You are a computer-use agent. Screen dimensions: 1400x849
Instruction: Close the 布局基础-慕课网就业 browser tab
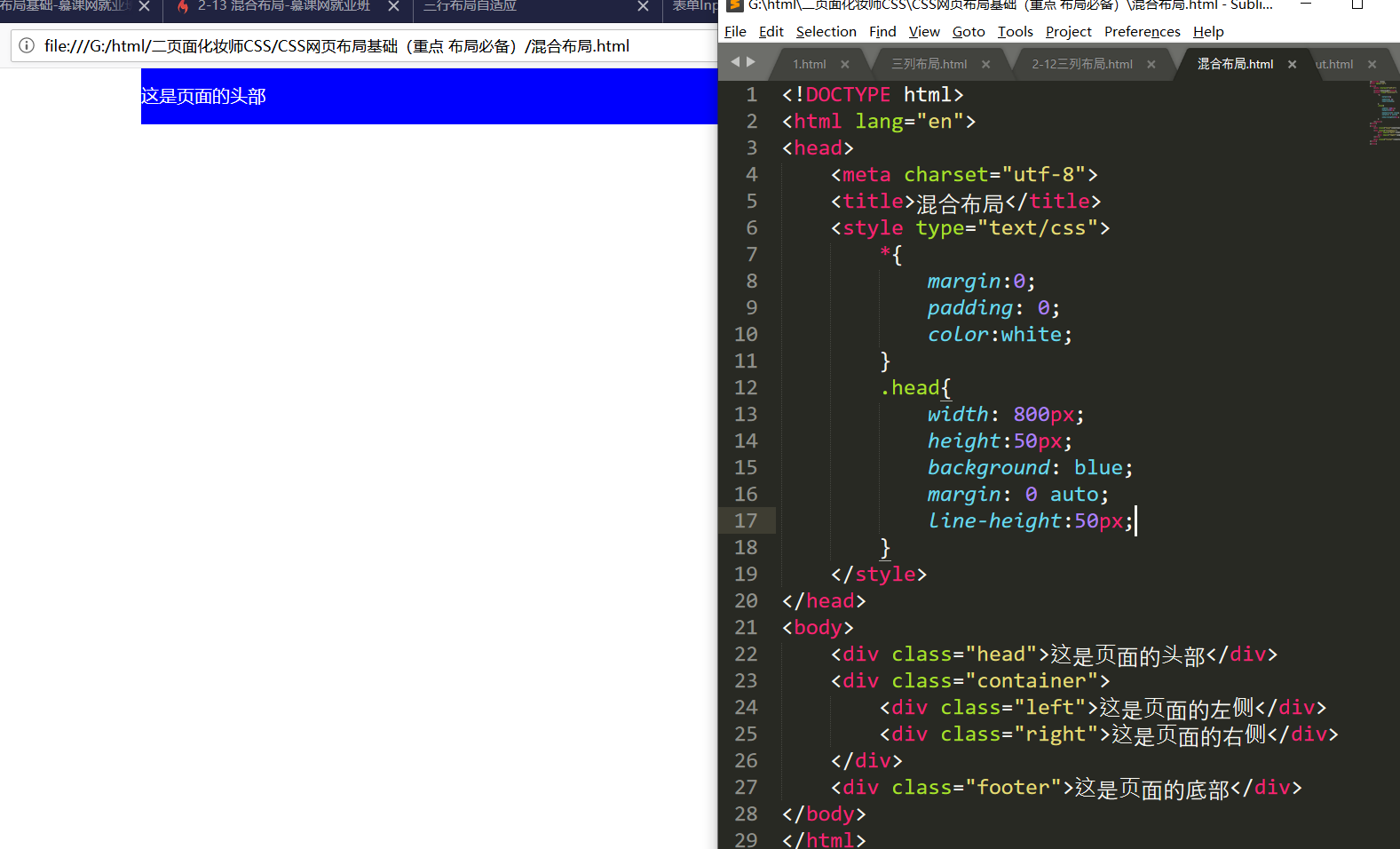point(144,6)
